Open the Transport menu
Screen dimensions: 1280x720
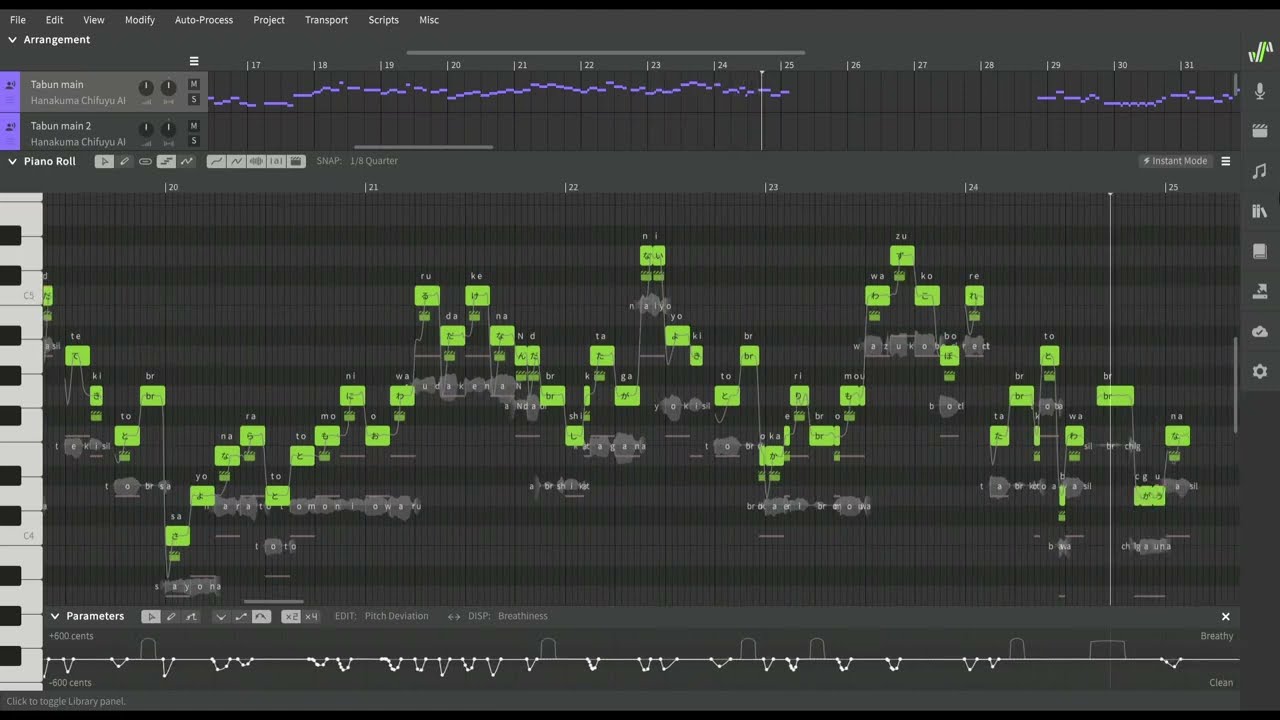coord(326,20)
